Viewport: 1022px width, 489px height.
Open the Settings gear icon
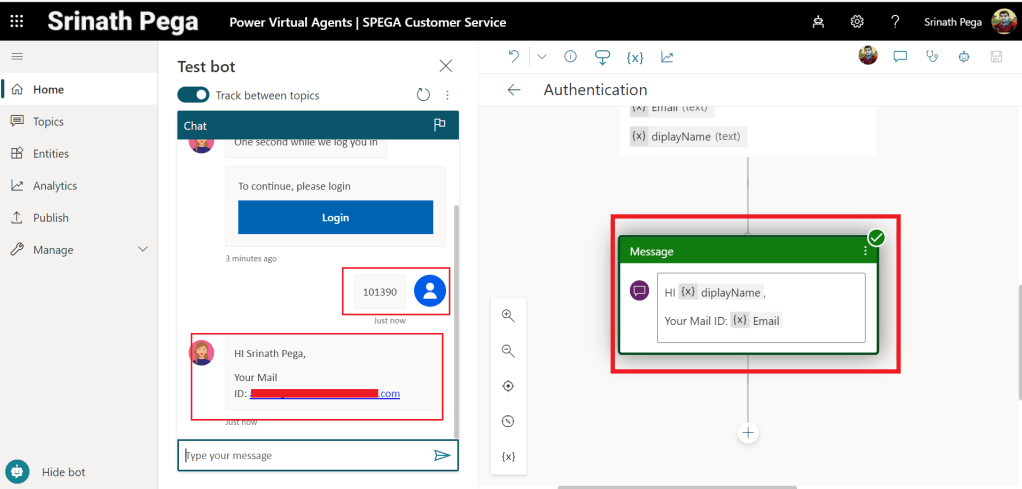pos(857,21)
